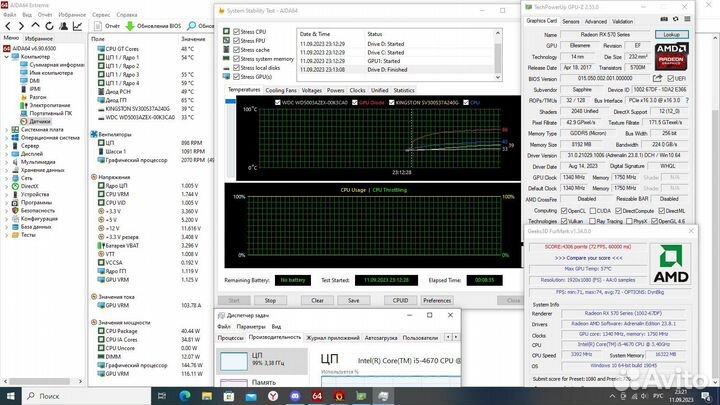Collapse the Компьютер tree node

pyautogui.click(x=7, y=57)
